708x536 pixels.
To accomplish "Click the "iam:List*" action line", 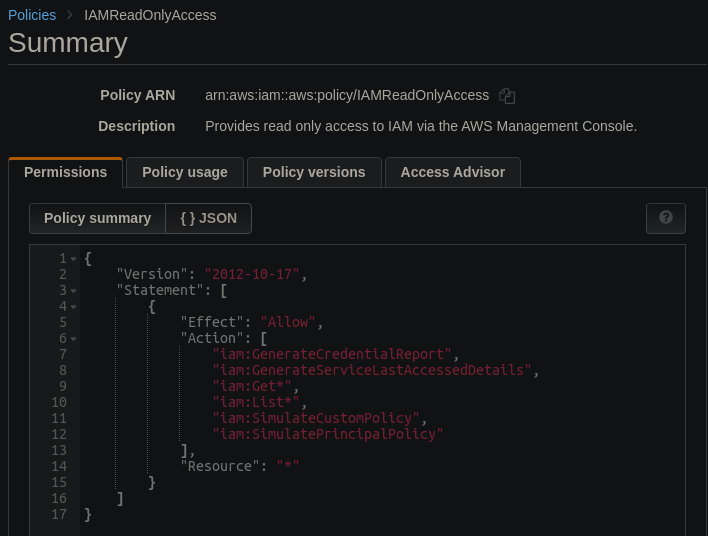I will 256,402.
